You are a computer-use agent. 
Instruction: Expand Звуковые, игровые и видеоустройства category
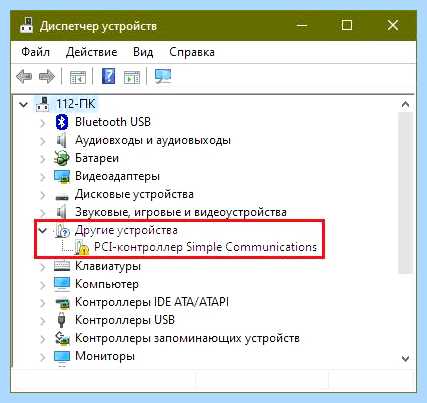[x=42, y=213]
